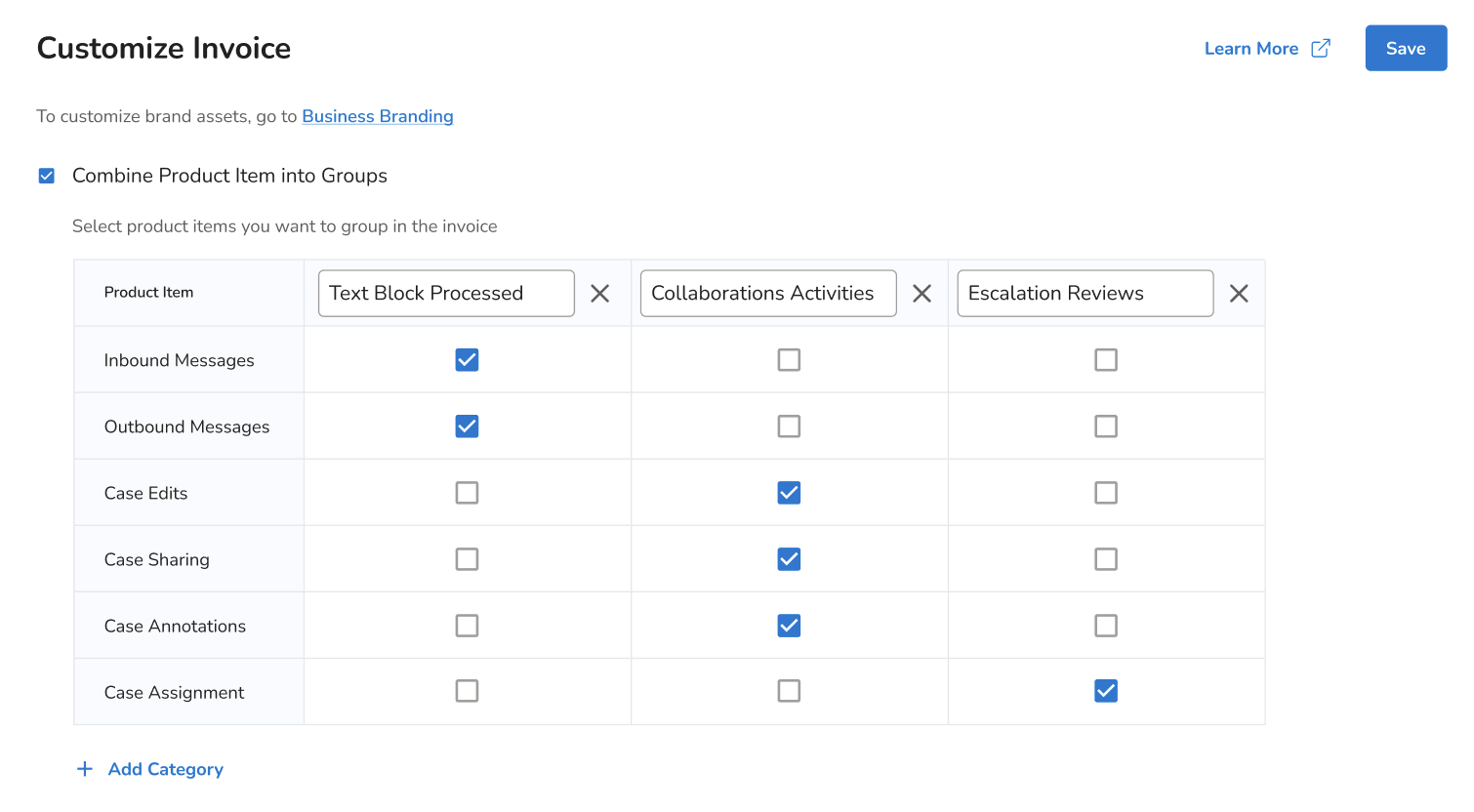Viewport: 1474px width, 812px height.
Task: Open the Business Branding link
Action: [378, 116]
